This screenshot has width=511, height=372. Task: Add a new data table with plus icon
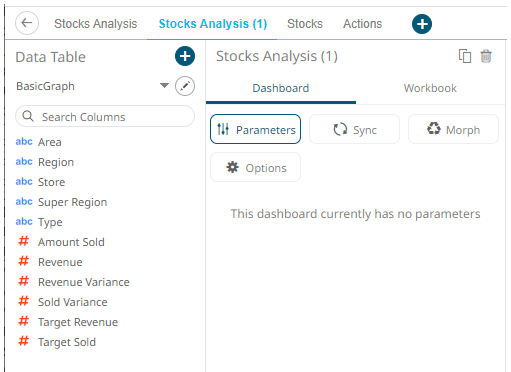[x=185, y=56]
